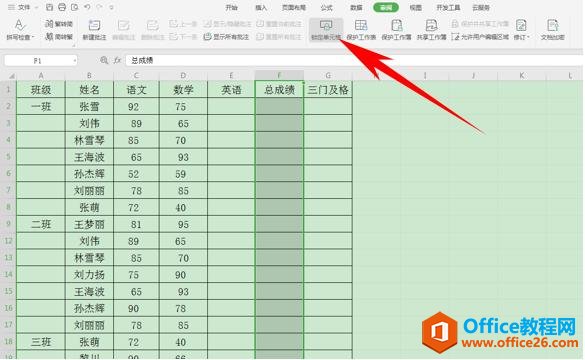Open 保护工作簿 protect workbook
Viewport: 585px width, 360px height.
pyautogui.click(x=396, y=30)
